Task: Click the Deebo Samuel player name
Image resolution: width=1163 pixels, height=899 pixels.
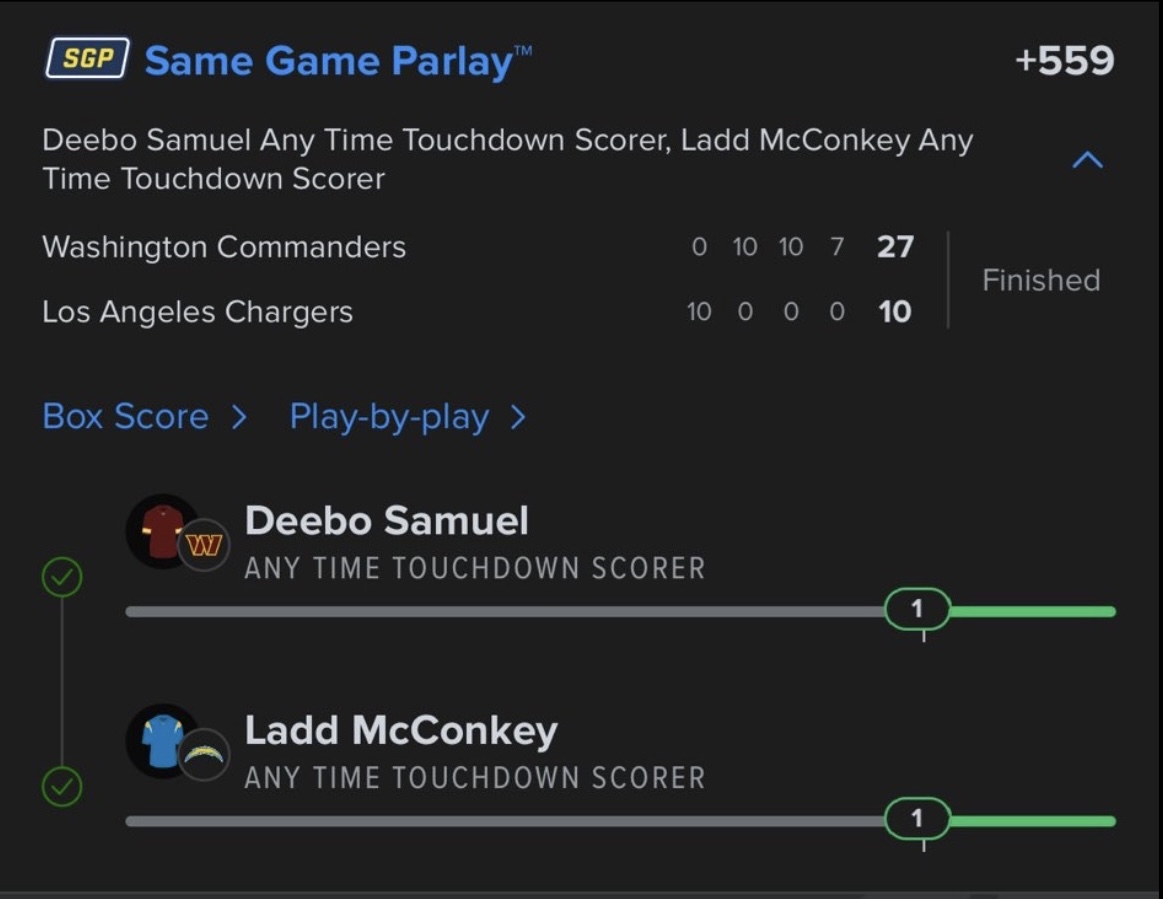Action: 386,521
